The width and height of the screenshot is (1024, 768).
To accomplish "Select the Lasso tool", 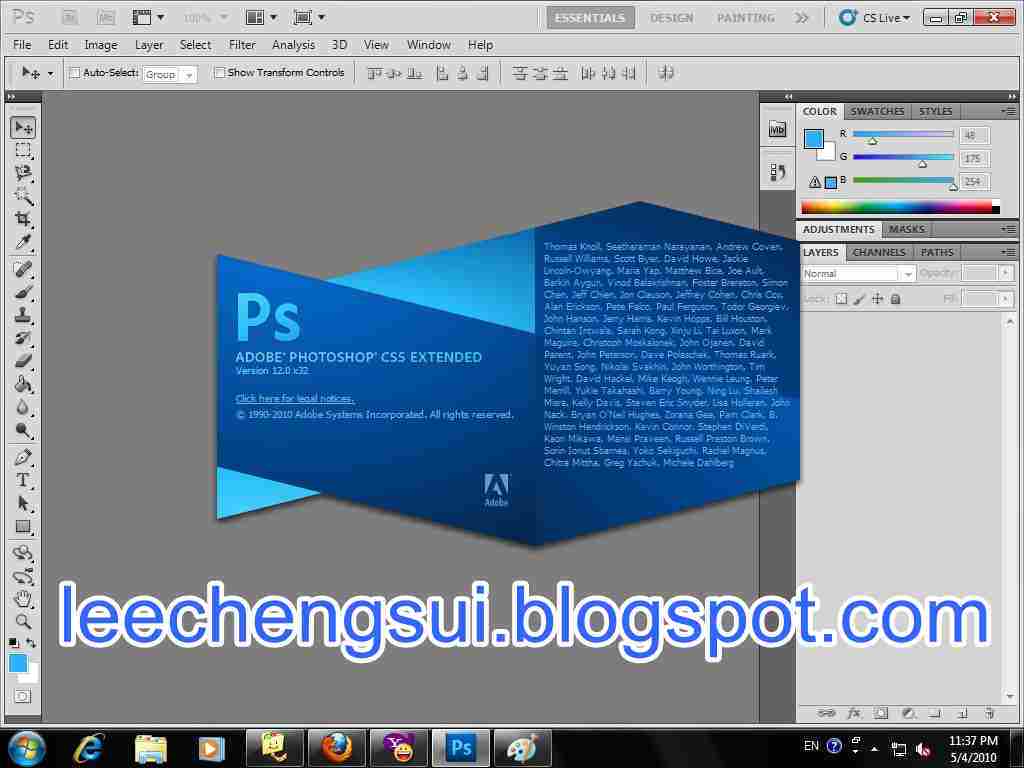I will (24, 173).
